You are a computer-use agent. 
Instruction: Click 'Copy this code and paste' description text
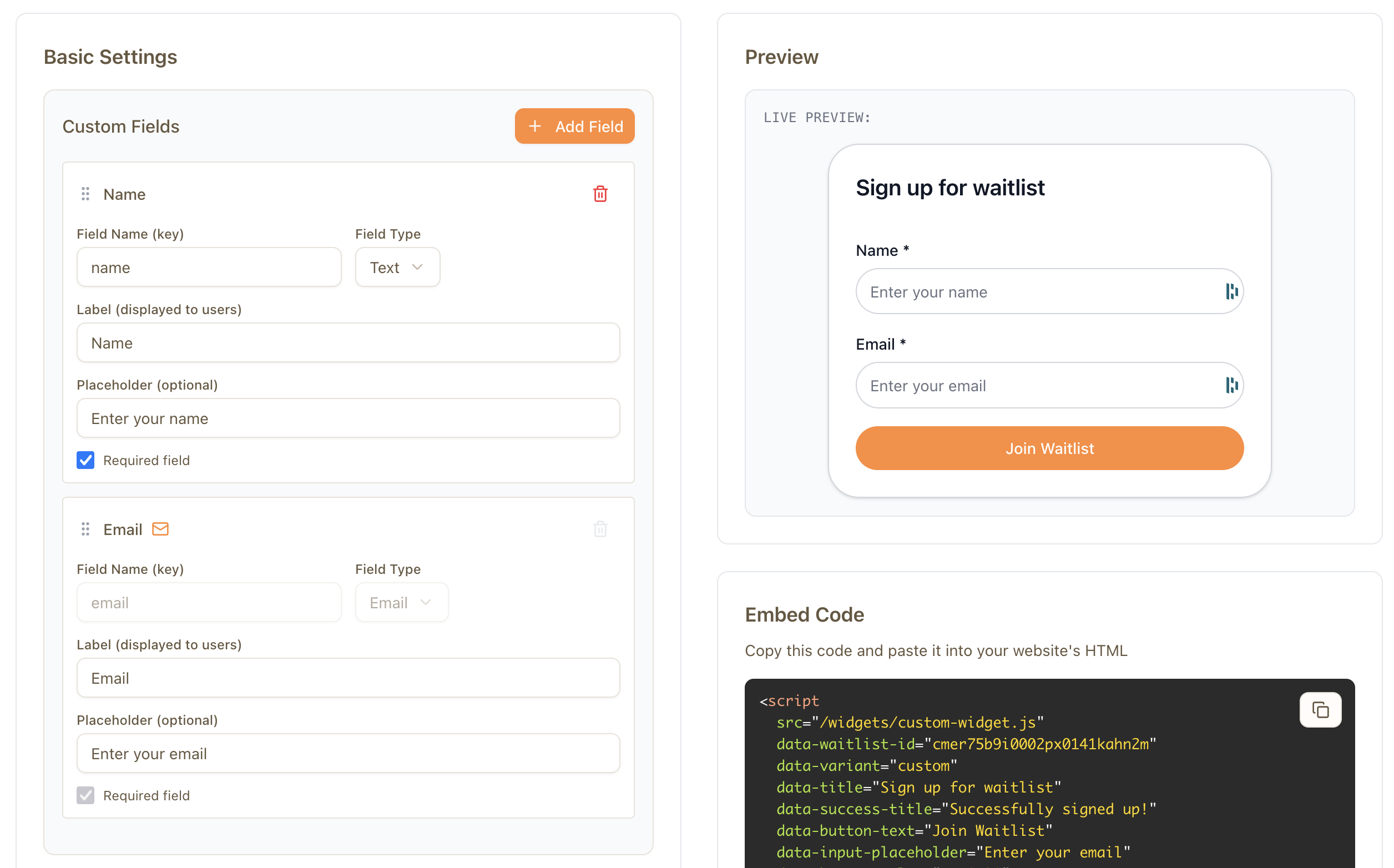click(x=936, y=650)
